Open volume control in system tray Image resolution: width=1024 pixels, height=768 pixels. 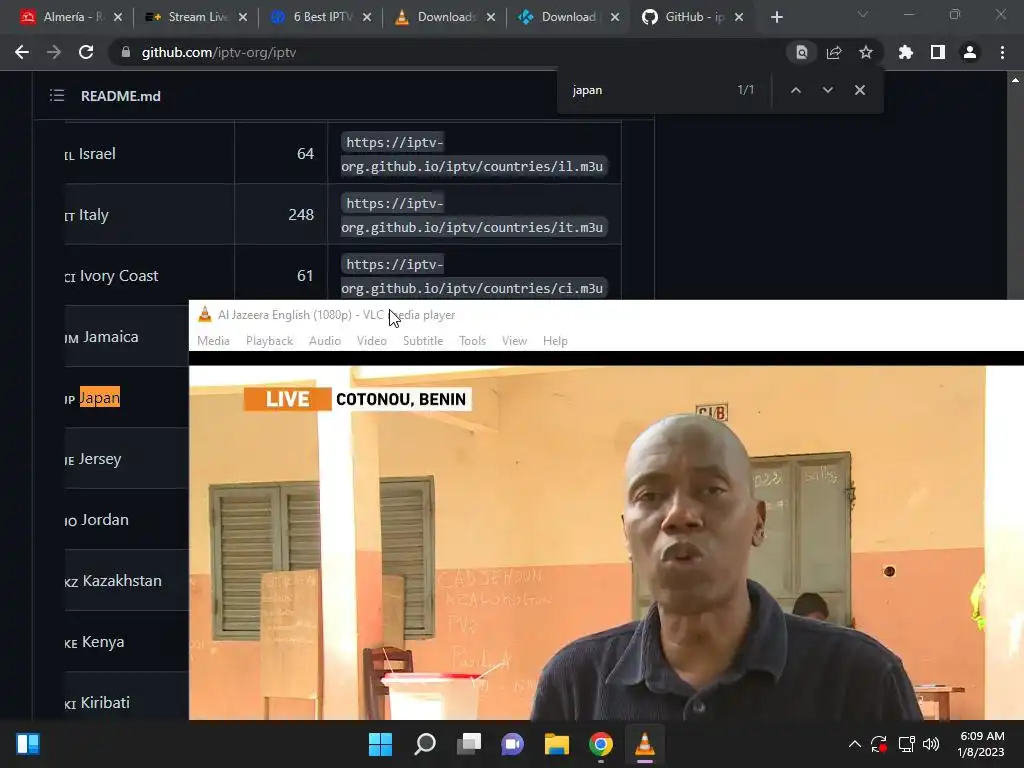point(931,744)
